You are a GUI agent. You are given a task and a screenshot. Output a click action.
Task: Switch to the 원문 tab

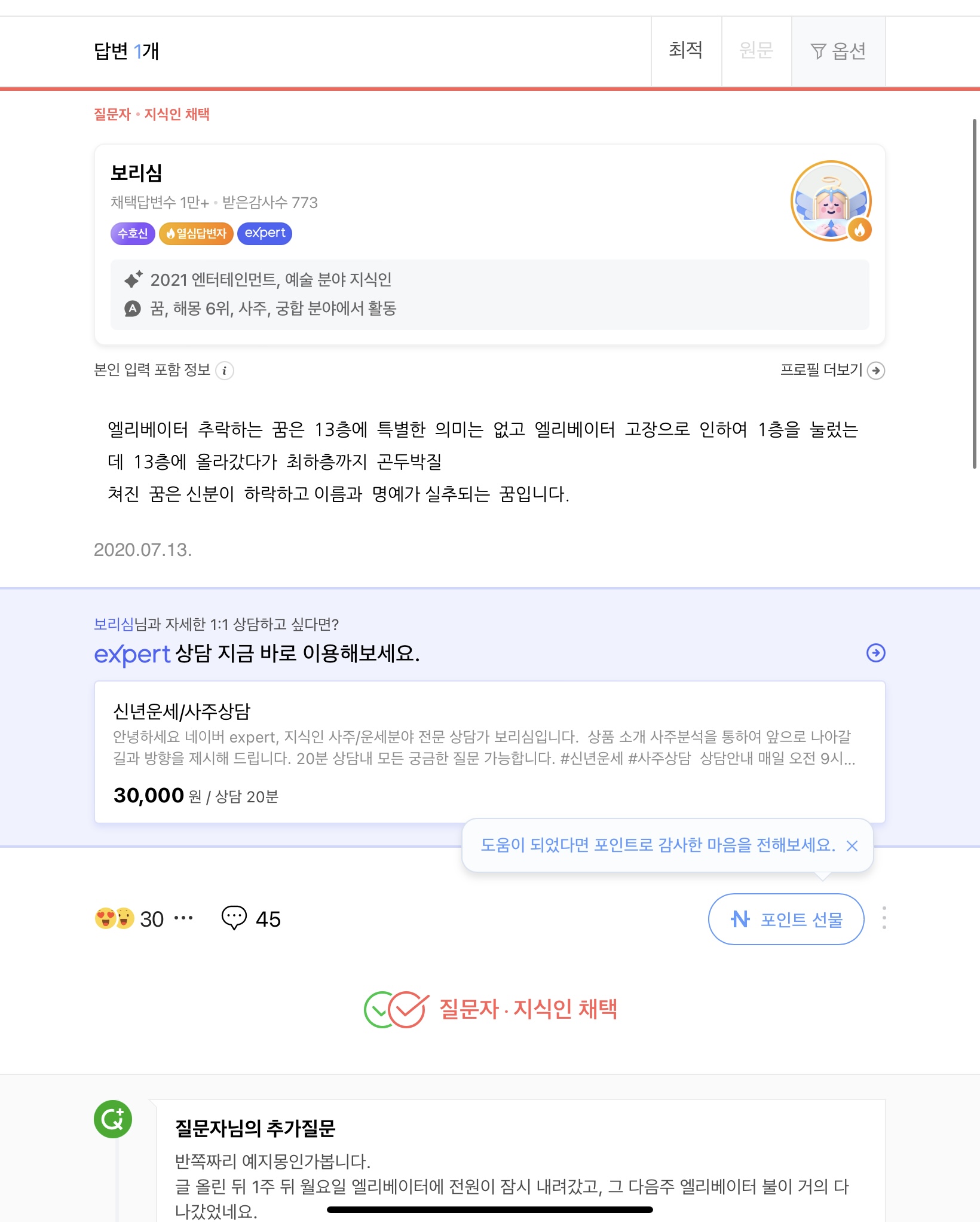(x=756, y=50)
